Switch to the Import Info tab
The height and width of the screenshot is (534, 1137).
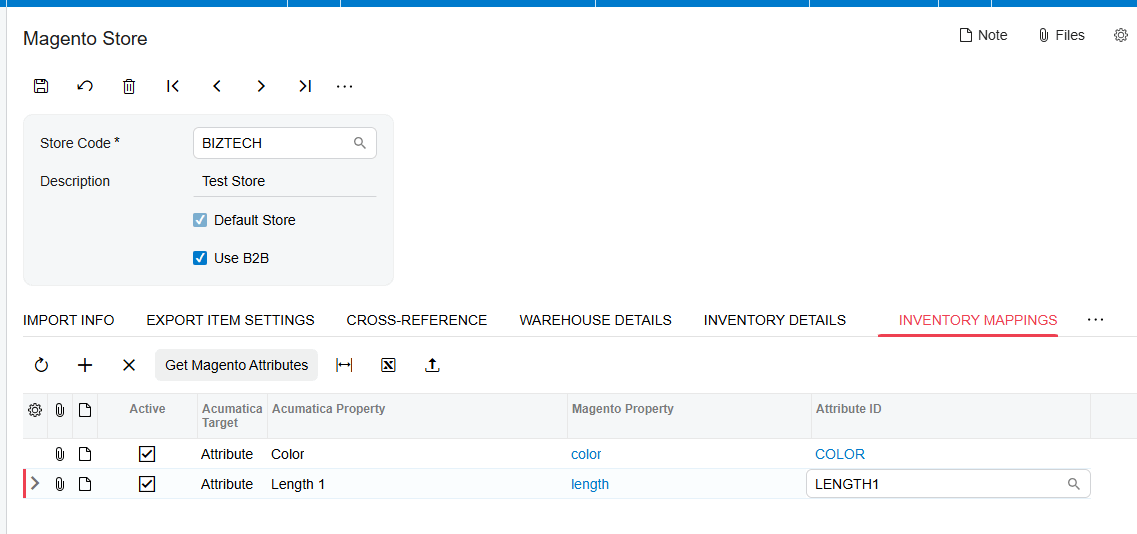click(x=69, y=320)
